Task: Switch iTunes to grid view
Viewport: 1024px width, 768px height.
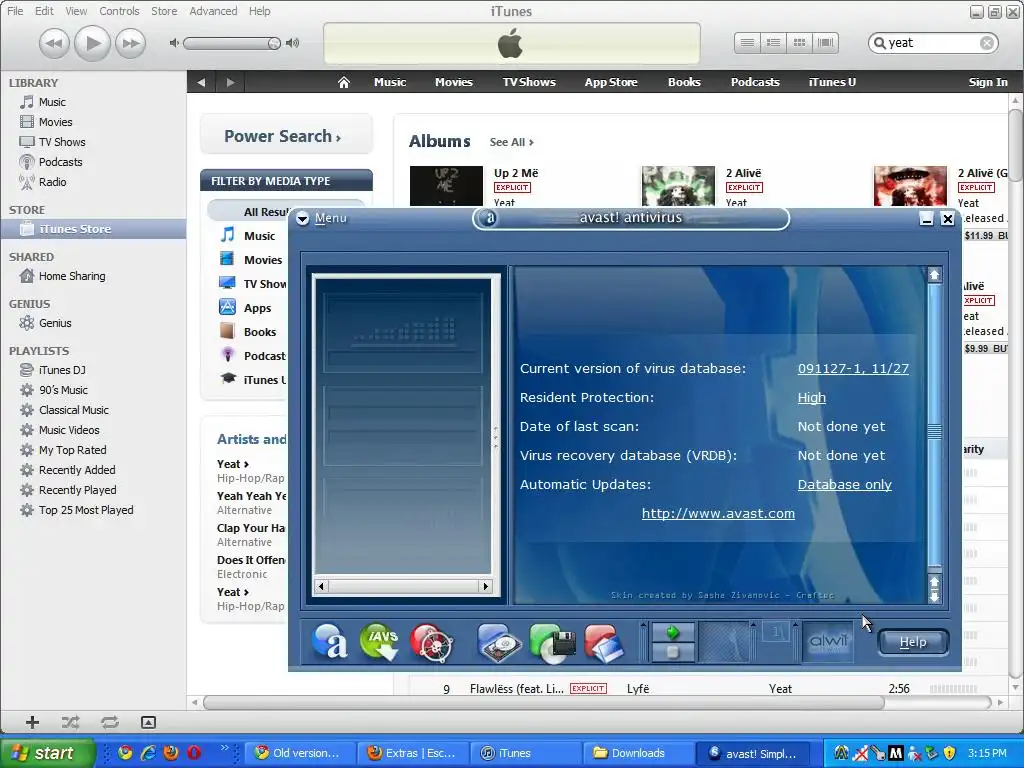Action: [x=799, y=43]
